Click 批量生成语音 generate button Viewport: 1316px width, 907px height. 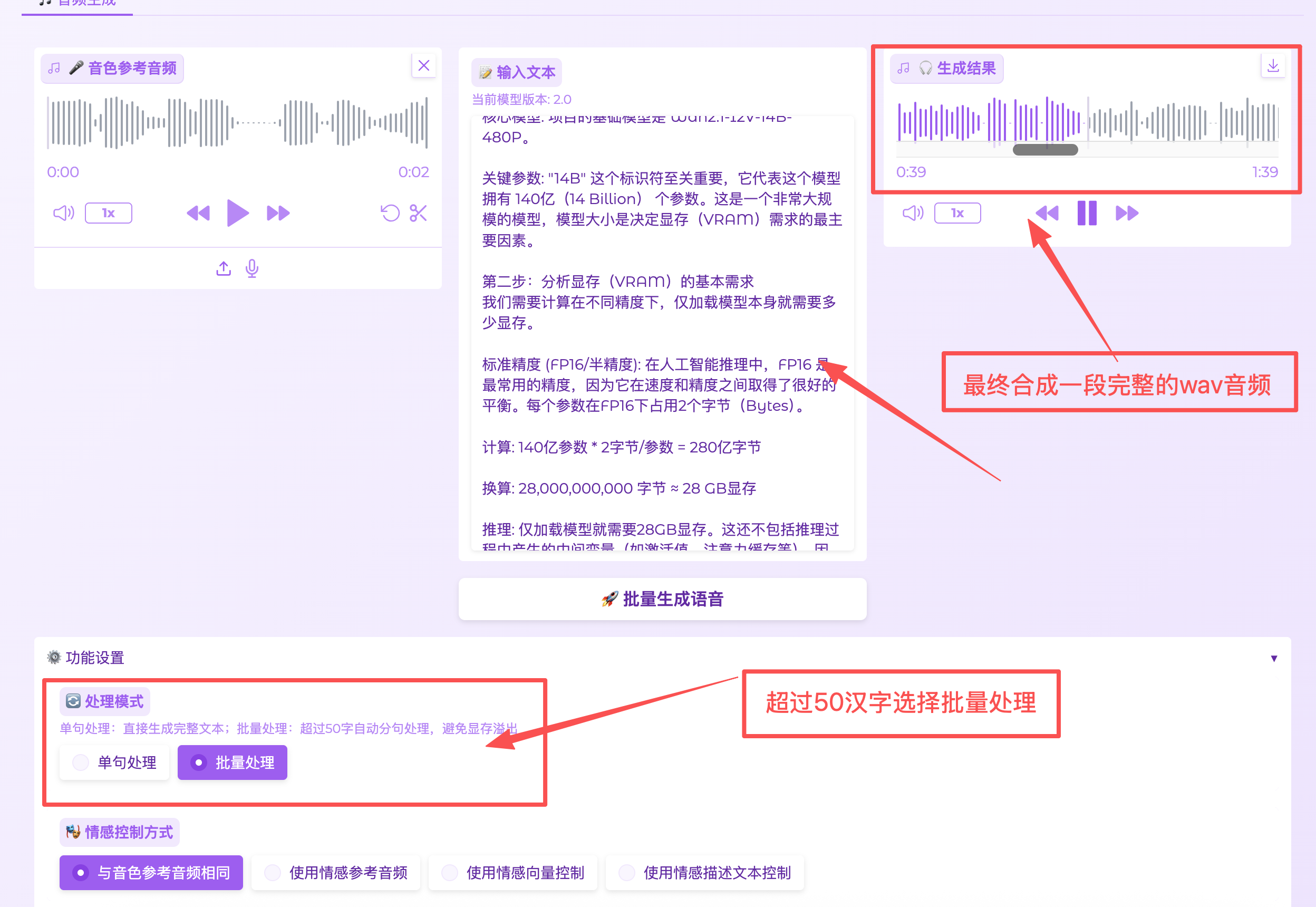pyautogui.click(x=662, y=599)
